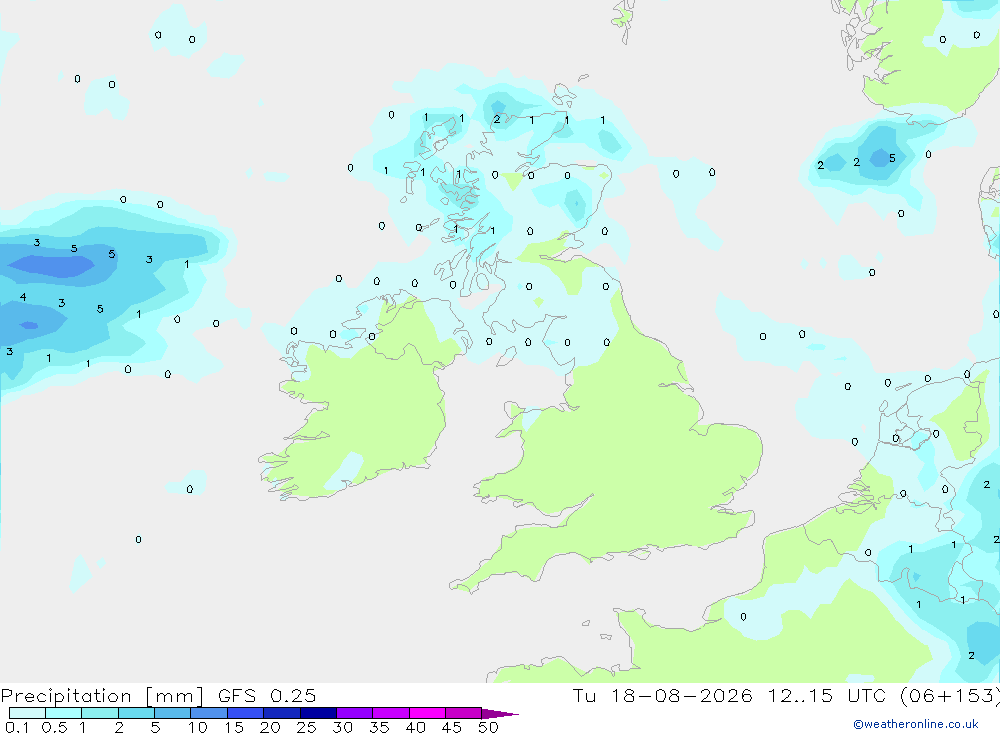The image size is (1000, 733).
Task: Select the "(06+153)" forecast run text
Action: [949, 696]
